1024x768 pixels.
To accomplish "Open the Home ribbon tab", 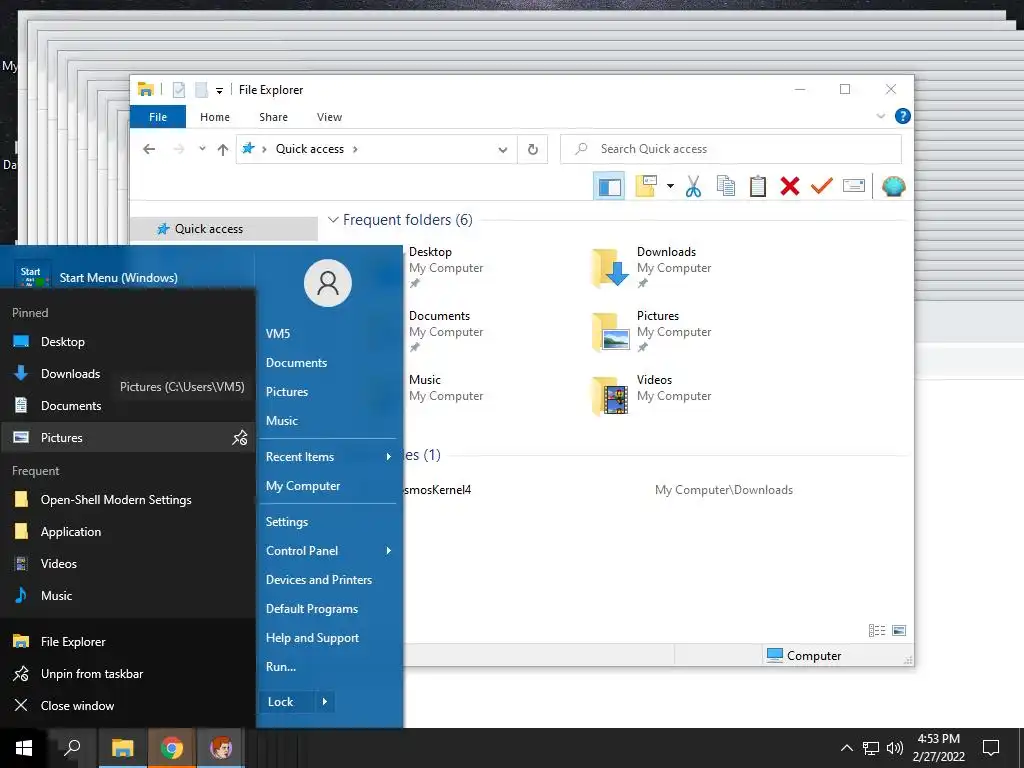I will [x=215, y=117].
